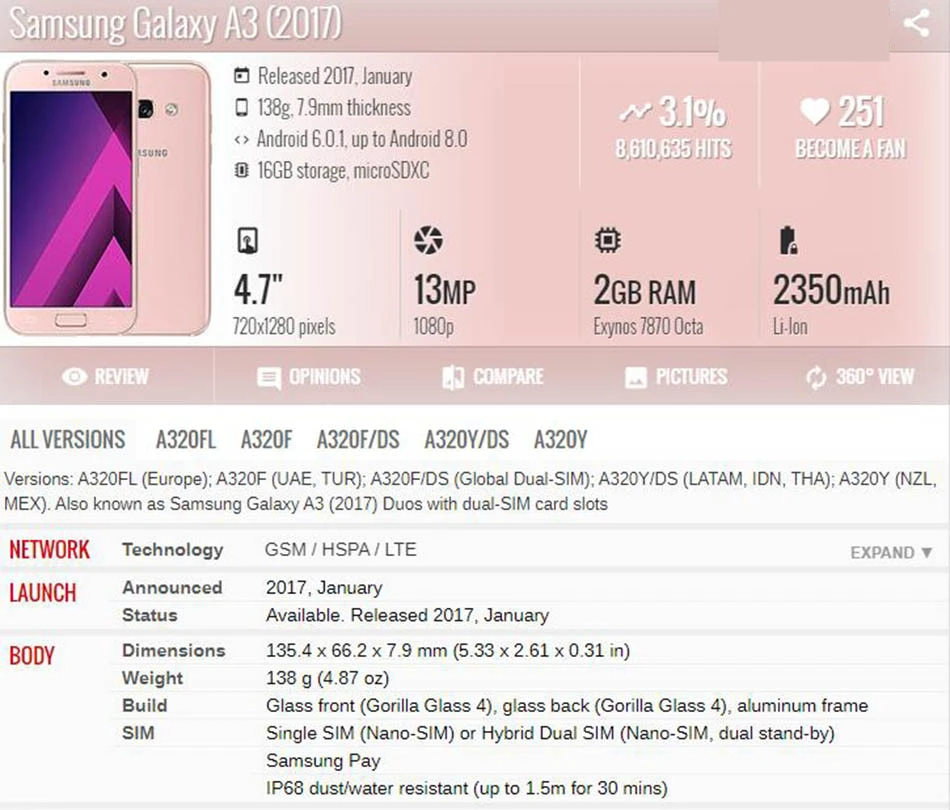Image resolution: width=950 pixels, height=810 pixels.
Task: Click the '16GB storage, microSDXC' text
Action: pos(344,170)
